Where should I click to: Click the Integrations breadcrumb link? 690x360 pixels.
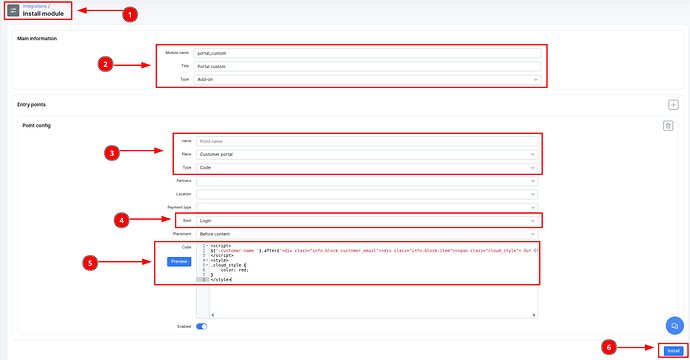click(x=35, y=6)
